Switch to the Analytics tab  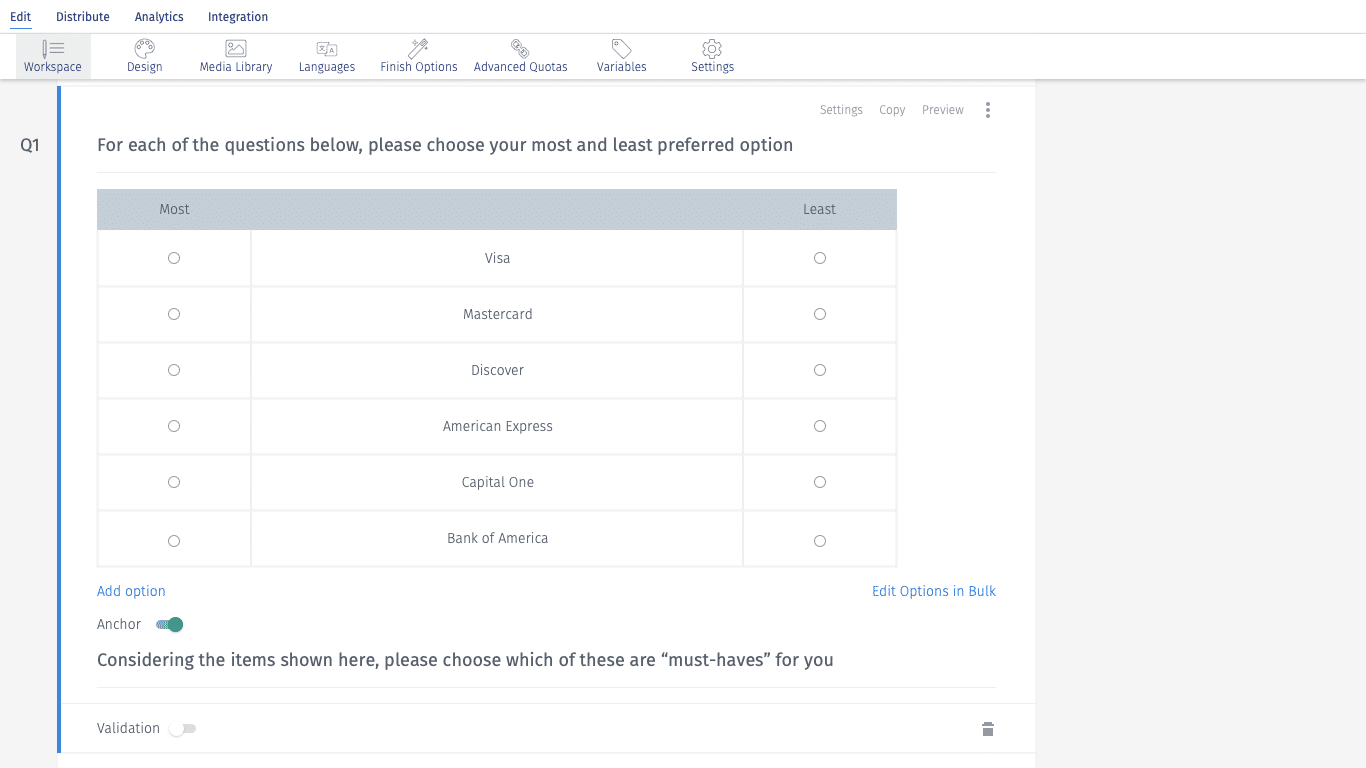coord(159,17)
